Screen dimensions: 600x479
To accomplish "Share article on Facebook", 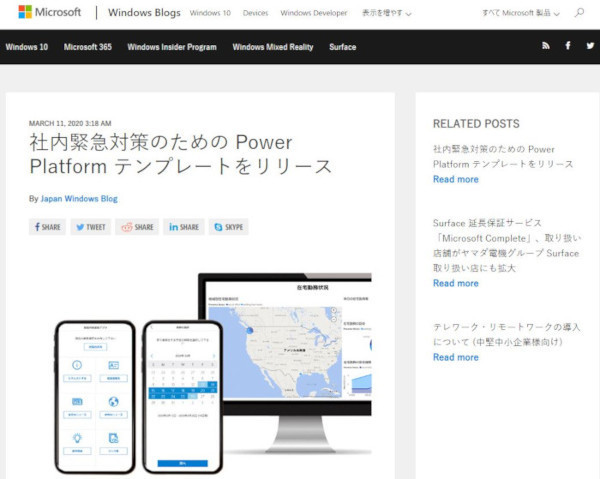I will click(x=47, y=227).
